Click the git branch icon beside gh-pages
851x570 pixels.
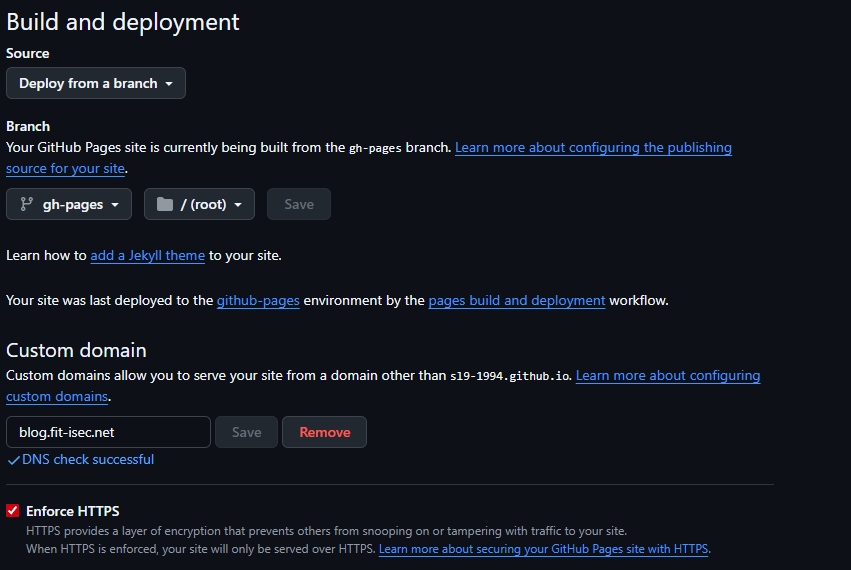coord(26,204)
